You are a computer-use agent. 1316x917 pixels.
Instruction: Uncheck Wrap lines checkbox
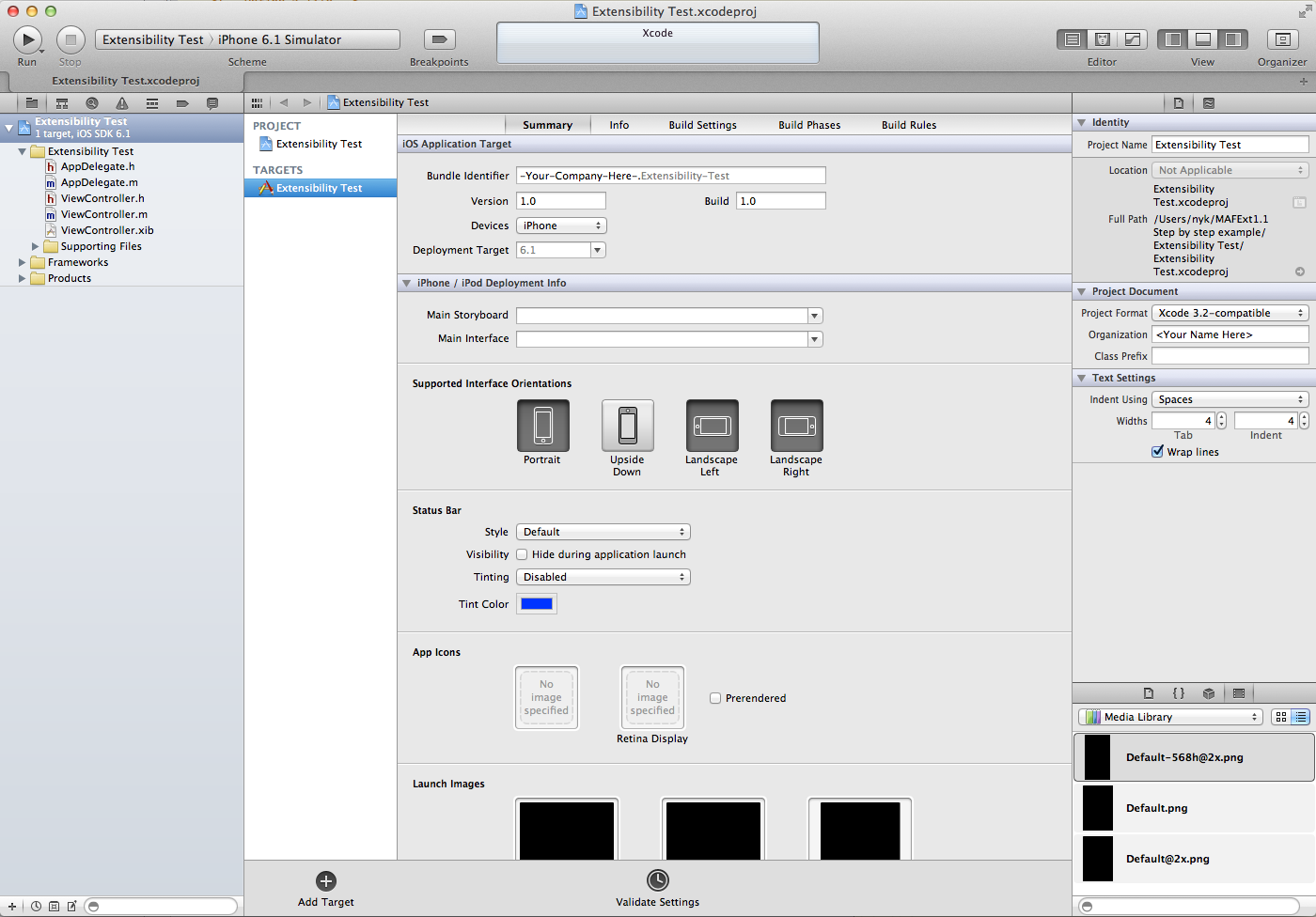1158,452
